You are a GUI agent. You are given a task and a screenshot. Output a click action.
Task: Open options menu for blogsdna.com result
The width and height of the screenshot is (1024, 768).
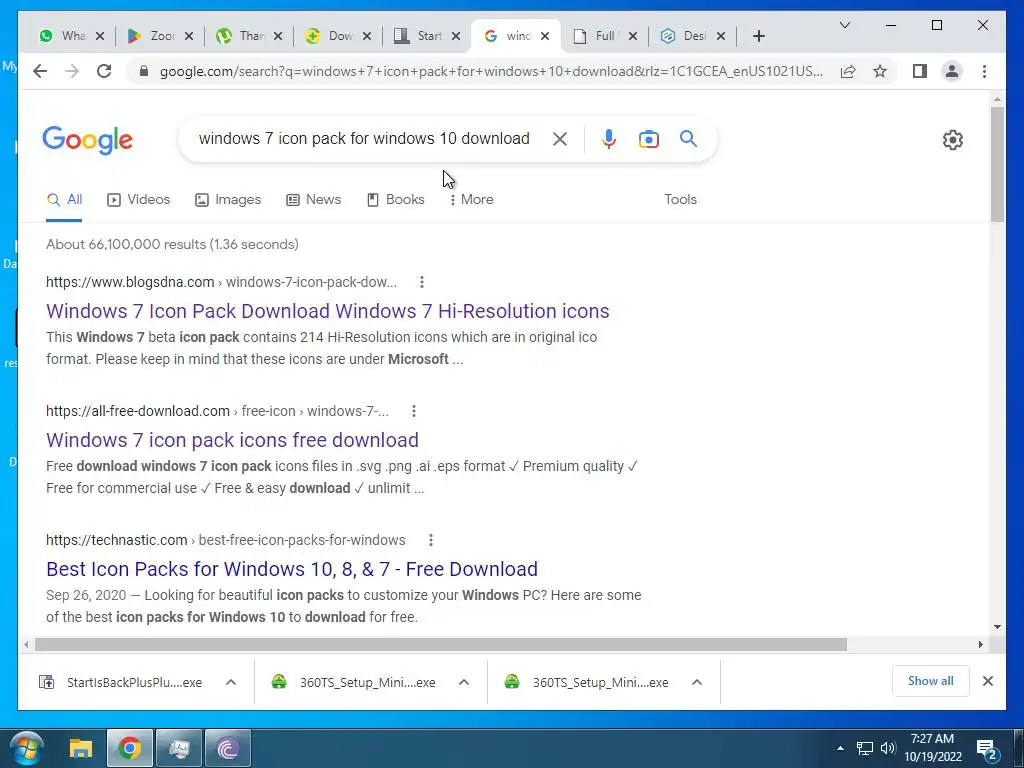point(422,282)
